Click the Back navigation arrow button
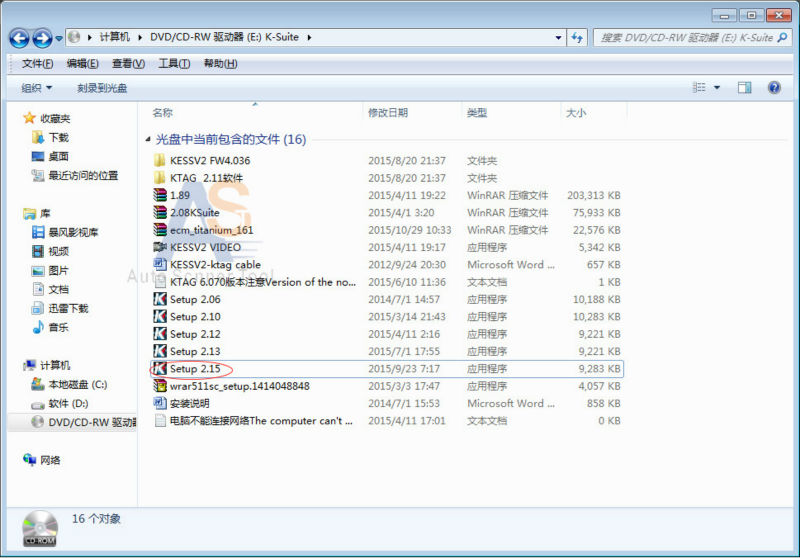 click(x=19, y=38)
